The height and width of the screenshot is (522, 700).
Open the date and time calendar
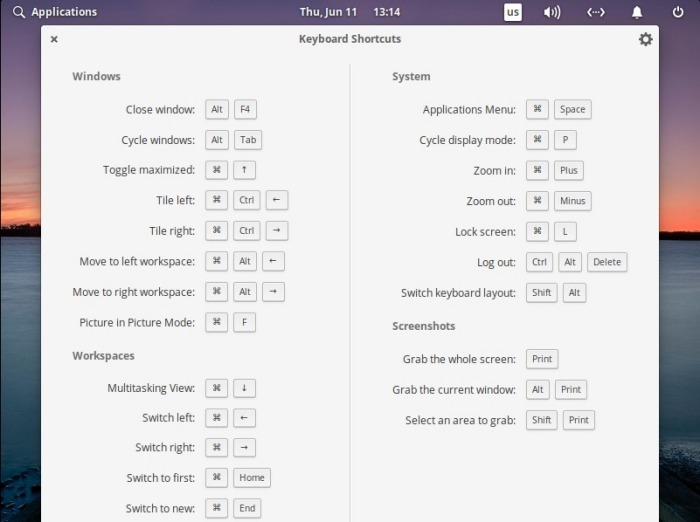[x=350, y=12]
